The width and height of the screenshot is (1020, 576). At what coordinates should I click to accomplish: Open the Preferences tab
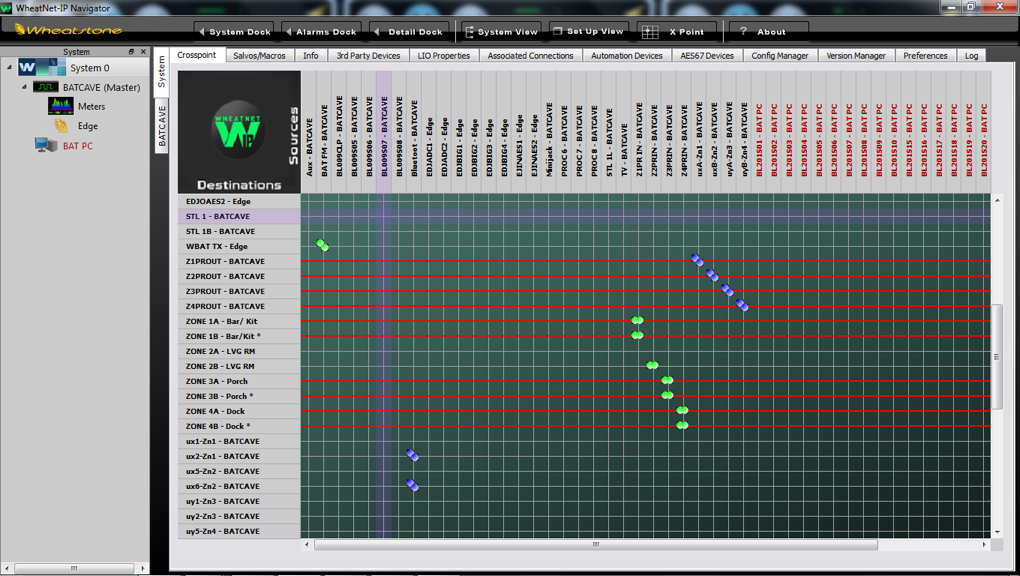[x=925, y=55]
